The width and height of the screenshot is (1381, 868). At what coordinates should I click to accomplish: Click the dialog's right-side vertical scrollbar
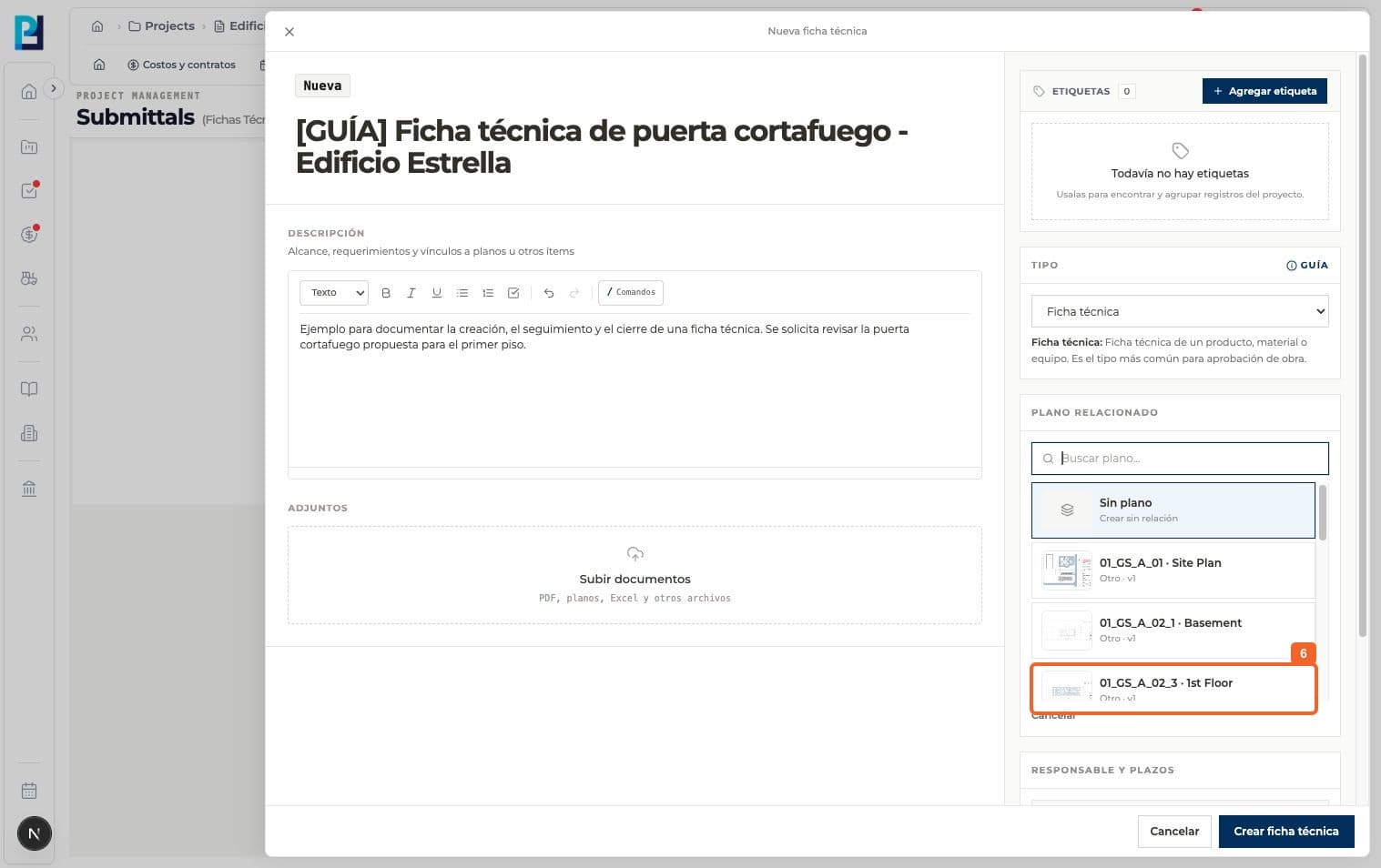[x=1363, y=346]
